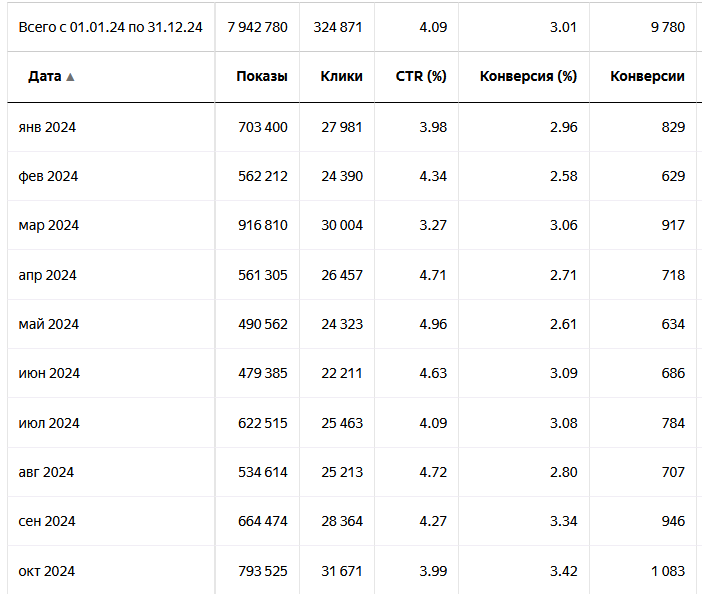Select the сен 2024 date cell

(x=47, y=521)
